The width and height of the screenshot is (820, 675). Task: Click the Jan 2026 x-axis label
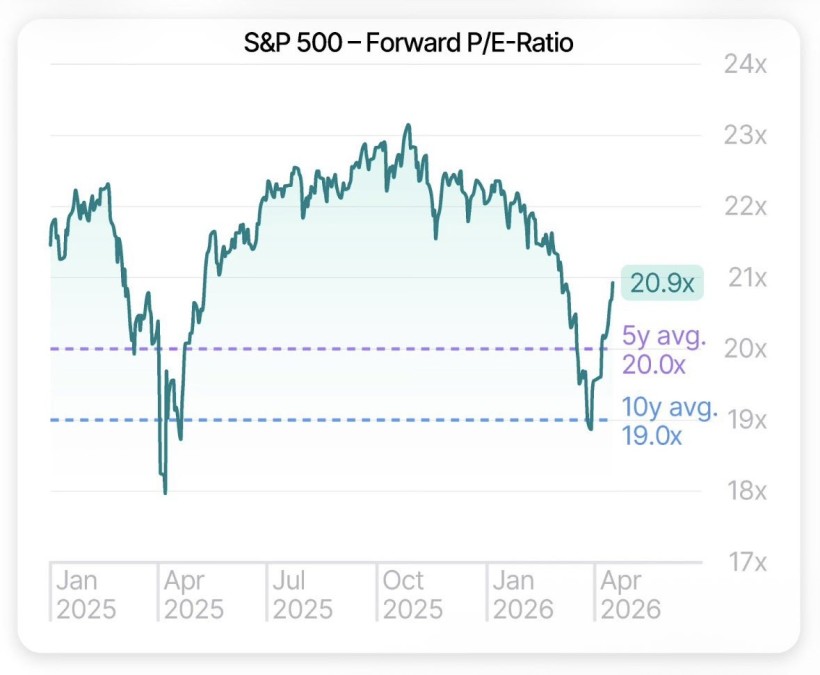pyautogui.click(x=522, y=594)
